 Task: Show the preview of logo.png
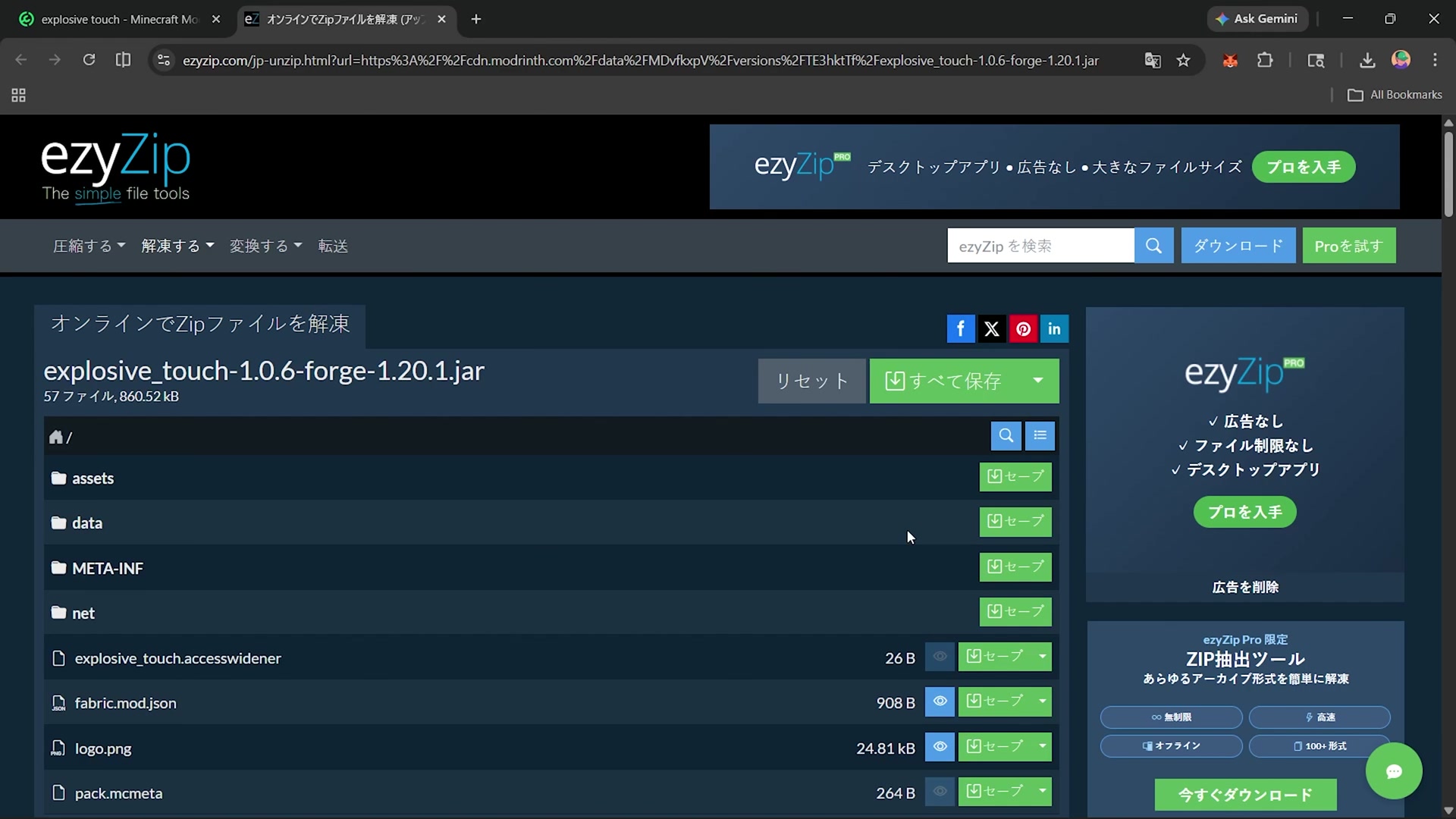[940, 747]
